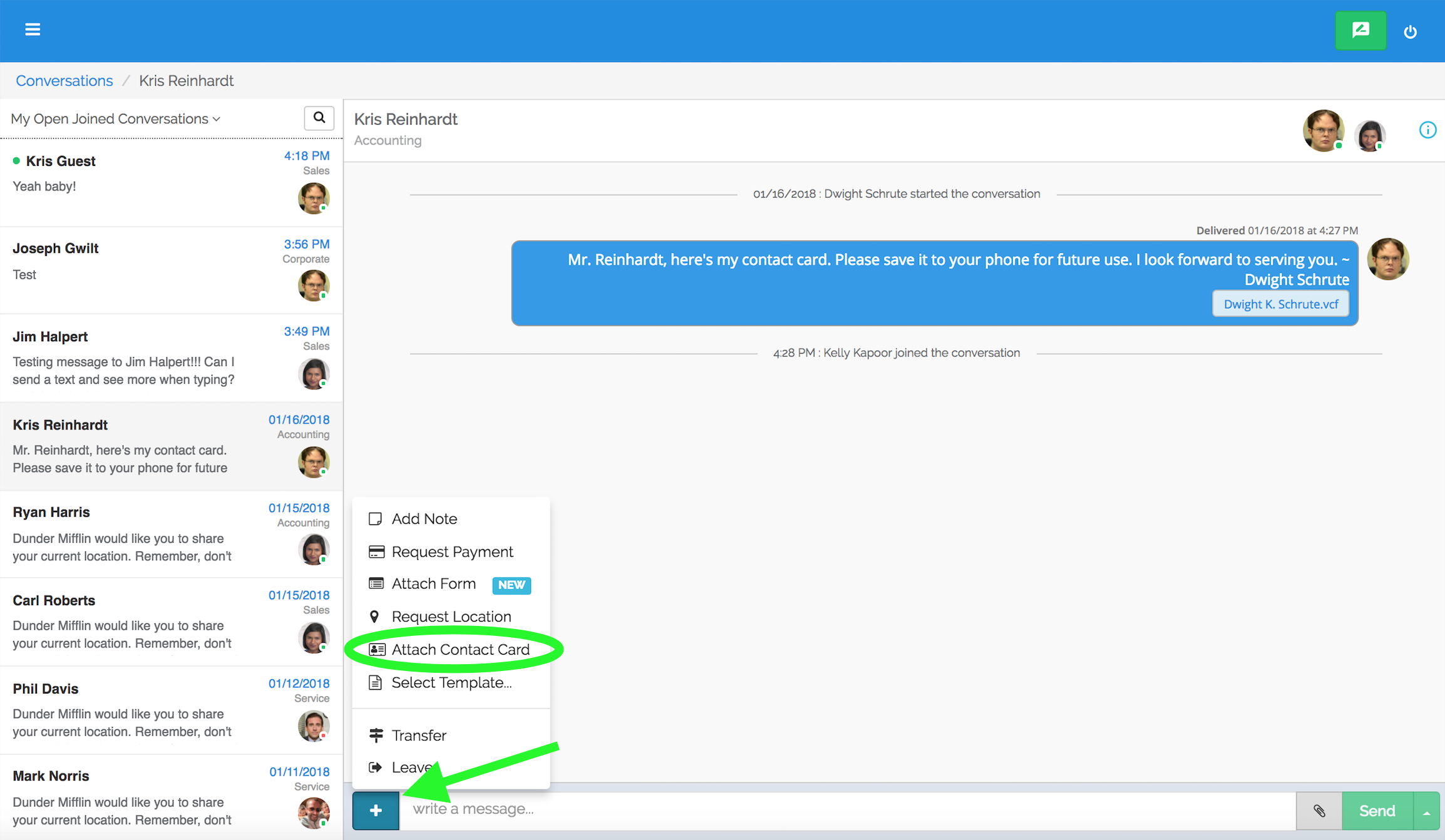Image resolution: width=1445 pixels, height=840 pixels.
Task: Select Attach Contact Card menu item
Action: point(460,650)
